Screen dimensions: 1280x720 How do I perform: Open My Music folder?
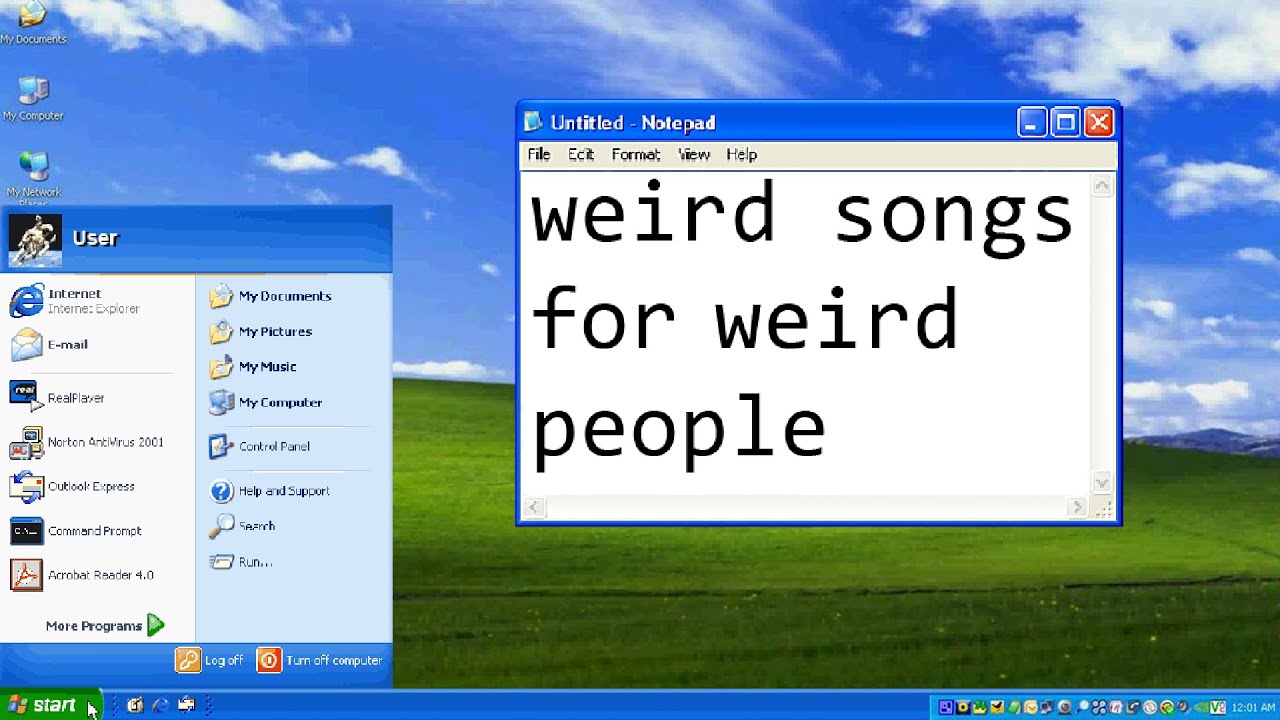pyautogui.click(x=253, y=367)
